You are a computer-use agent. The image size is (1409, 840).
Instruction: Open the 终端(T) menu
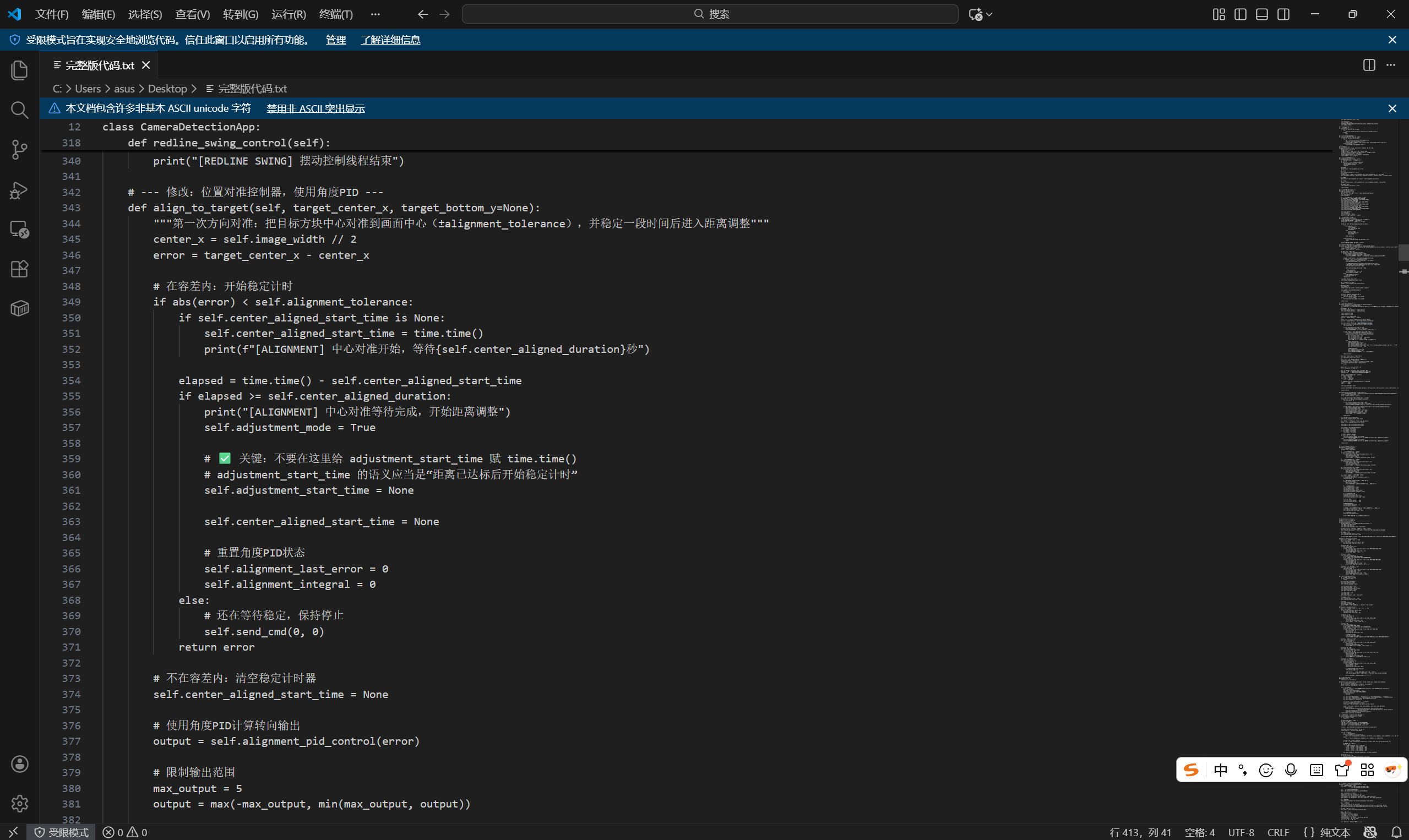[x=336, y=14]
